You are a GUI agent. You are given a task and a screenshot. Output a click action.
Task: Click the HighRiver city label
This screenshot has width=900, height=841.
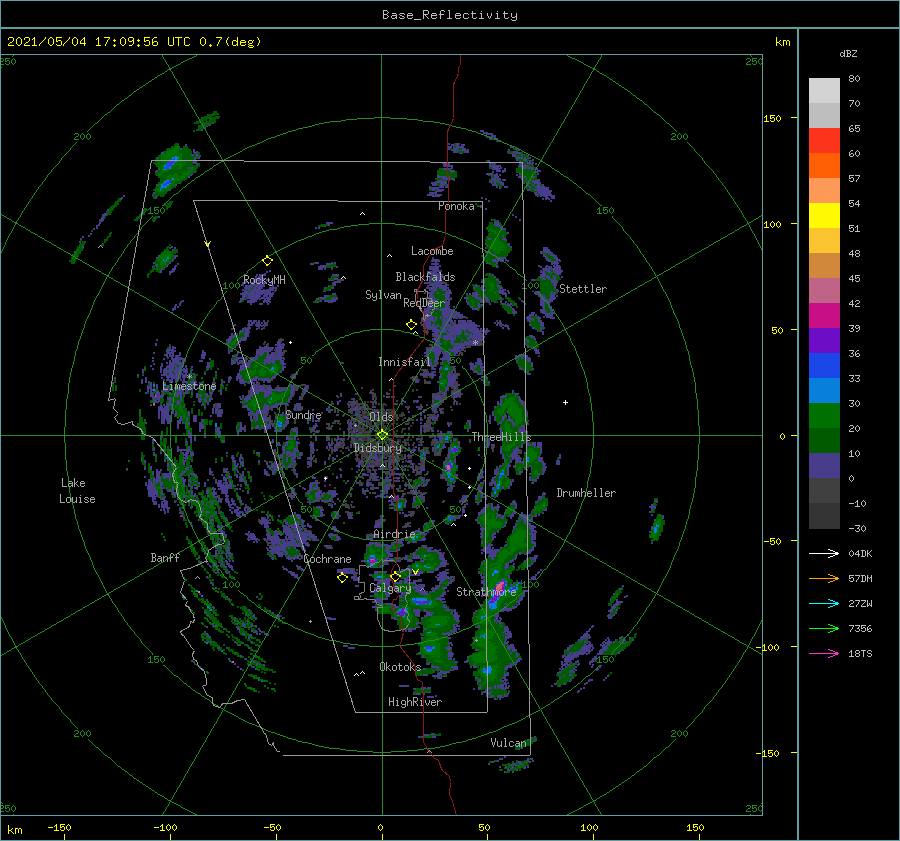415,702
